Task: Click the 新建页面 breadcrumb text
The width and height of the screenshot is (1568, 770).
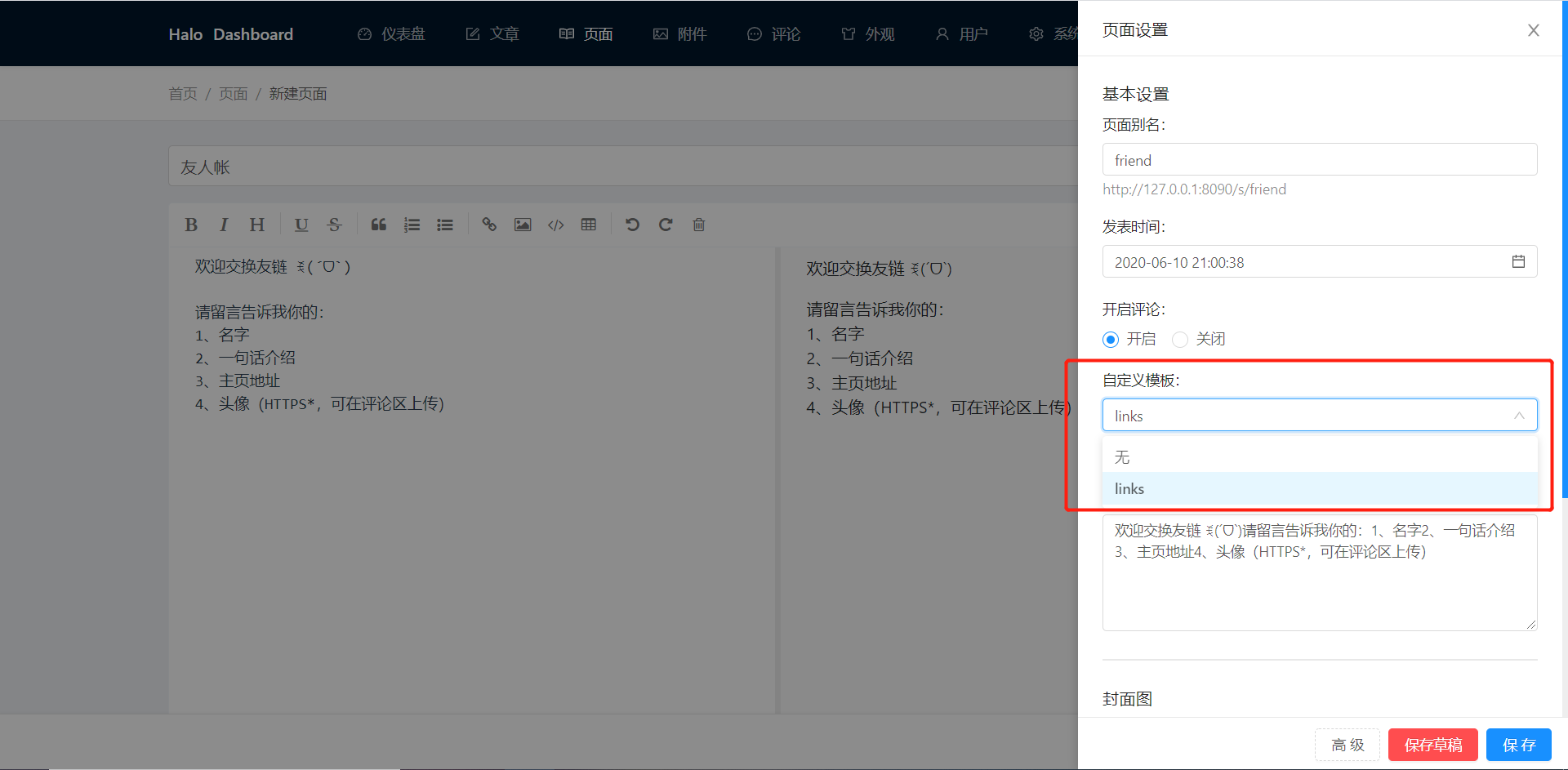Action: (298, 94)
